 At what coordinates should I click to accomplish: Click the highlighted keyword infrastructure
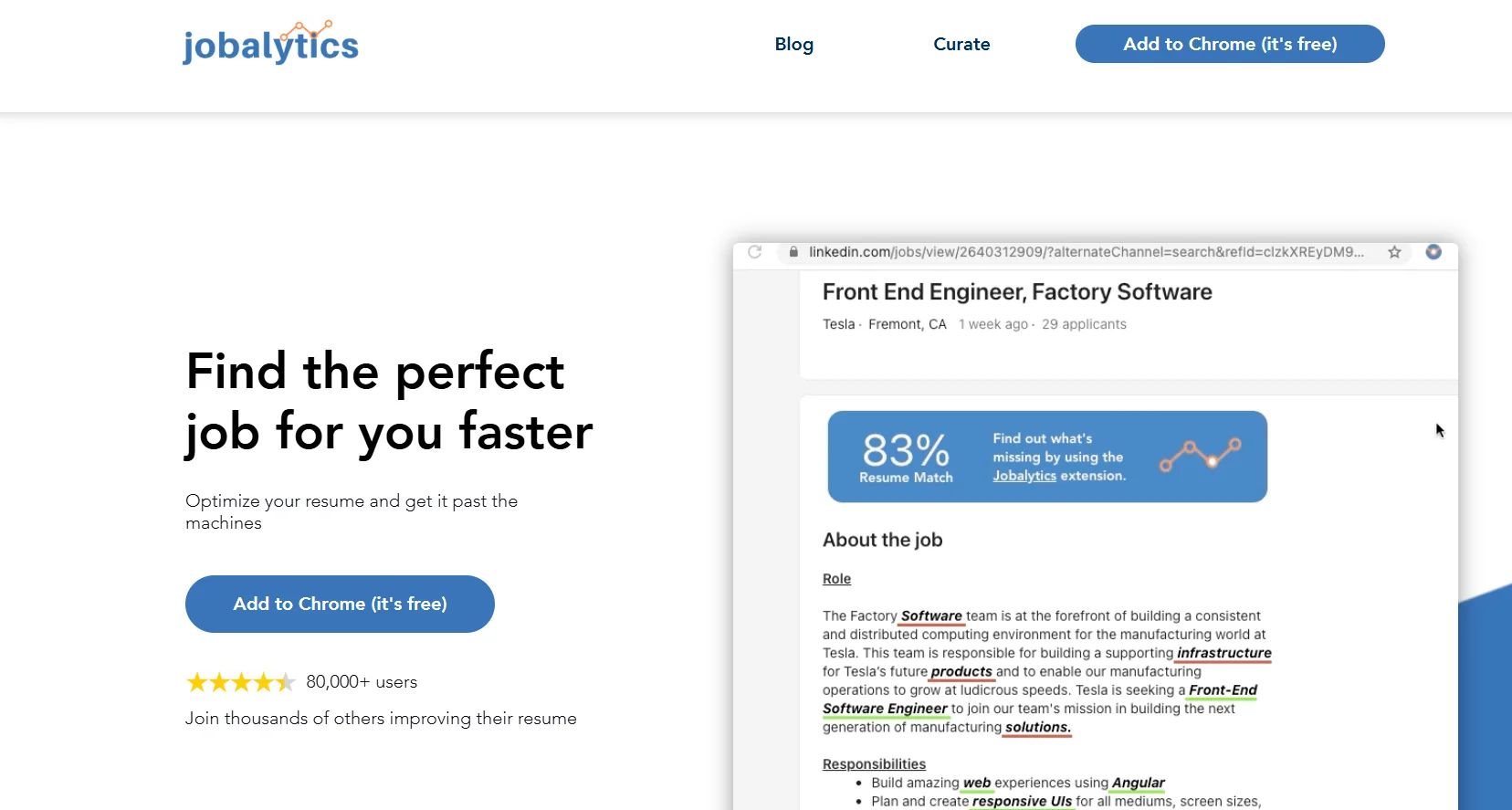click(x=1223, y=653)
